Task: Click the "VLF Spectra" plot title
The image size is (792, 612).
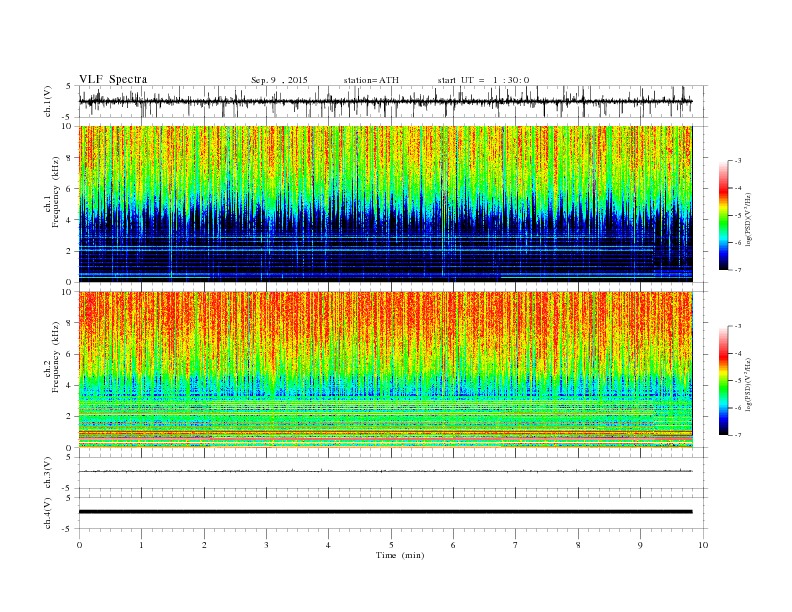Action: 113,79
